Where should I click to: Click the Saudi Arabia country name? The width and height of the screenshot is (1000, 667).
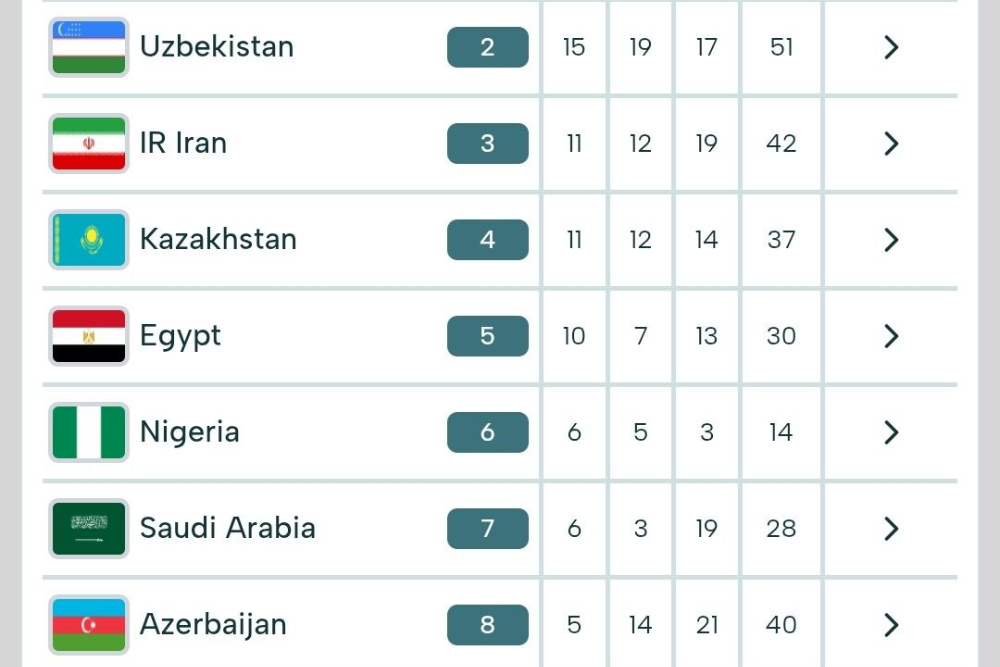pyautogui.click(x=228, y=528)
